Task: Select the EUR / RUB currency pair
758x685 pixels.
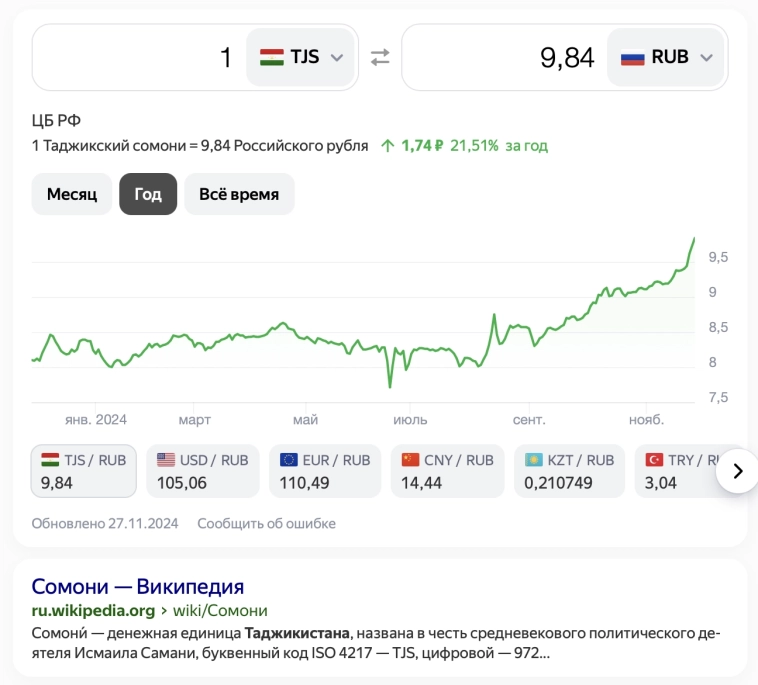Action: [325, 471]
